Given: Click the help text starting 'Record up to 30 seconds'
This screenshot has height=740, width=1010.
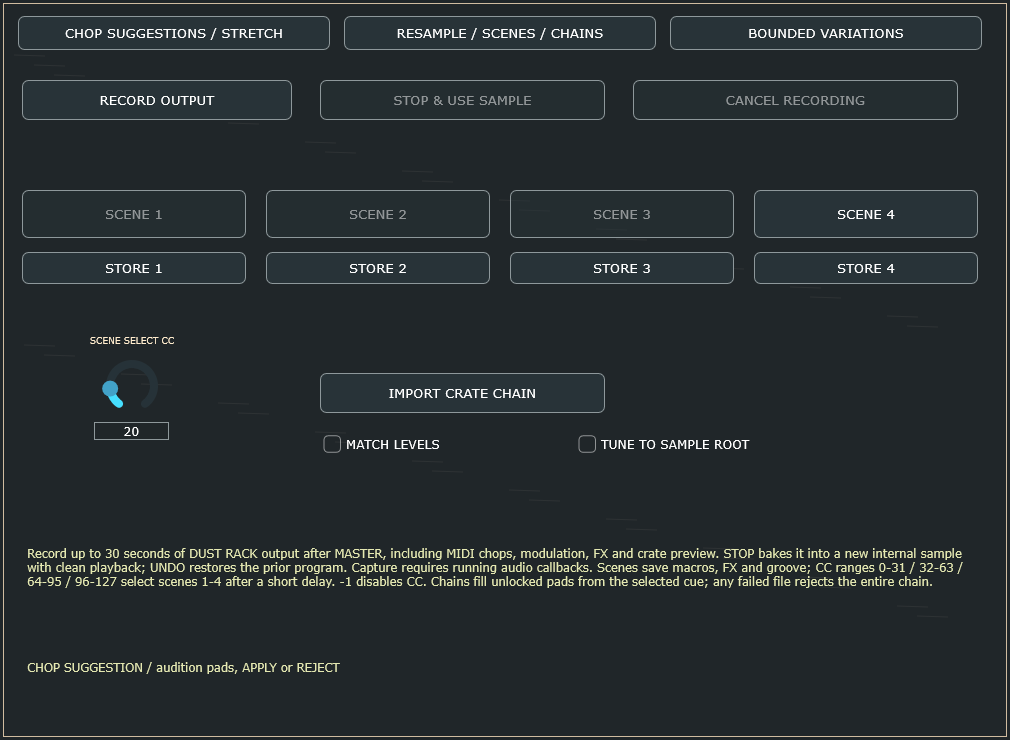Looking at the screenshot, I should [x=495, y=567].
